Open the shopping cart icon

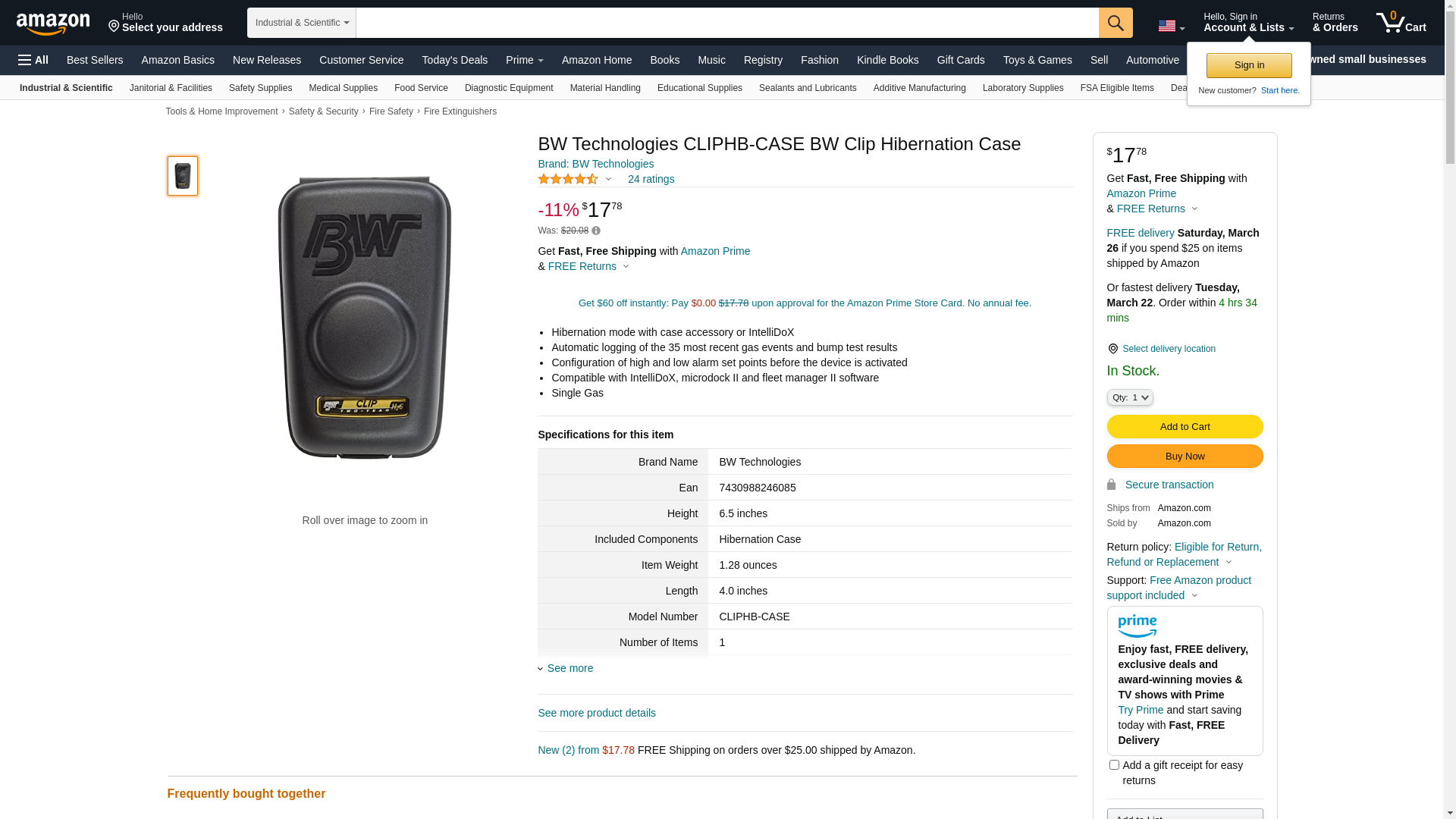1401,22
